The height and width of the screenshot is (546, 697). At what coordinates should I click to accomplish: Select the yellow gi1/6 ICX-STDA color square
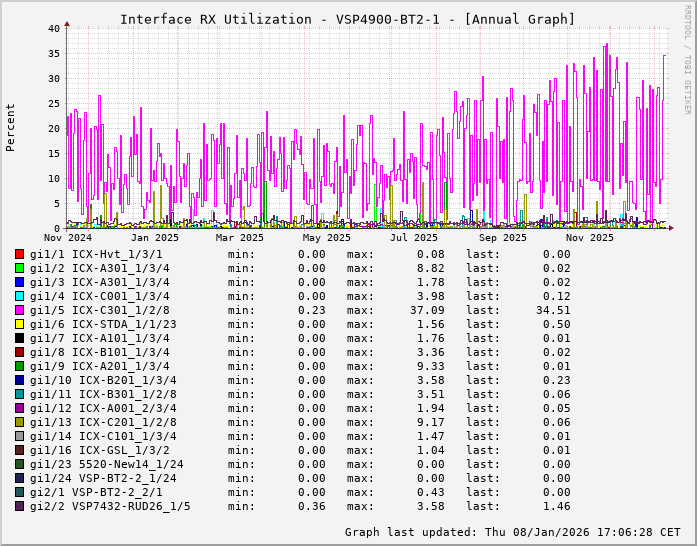coord(19,324)
